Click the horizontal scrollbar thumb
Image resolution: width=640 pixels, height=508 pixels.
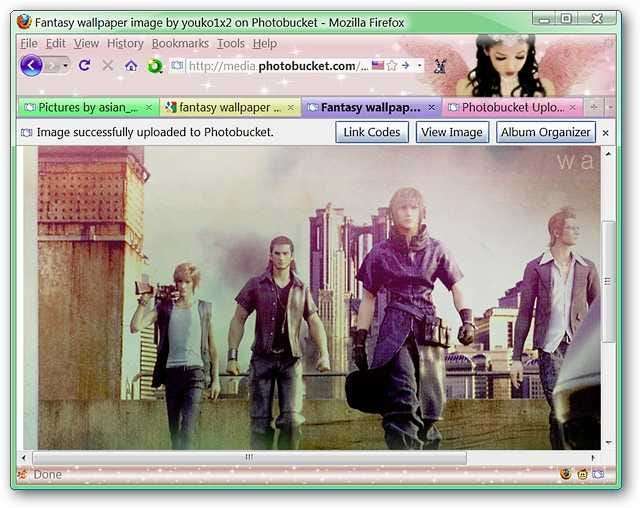(x=249, y=458)
